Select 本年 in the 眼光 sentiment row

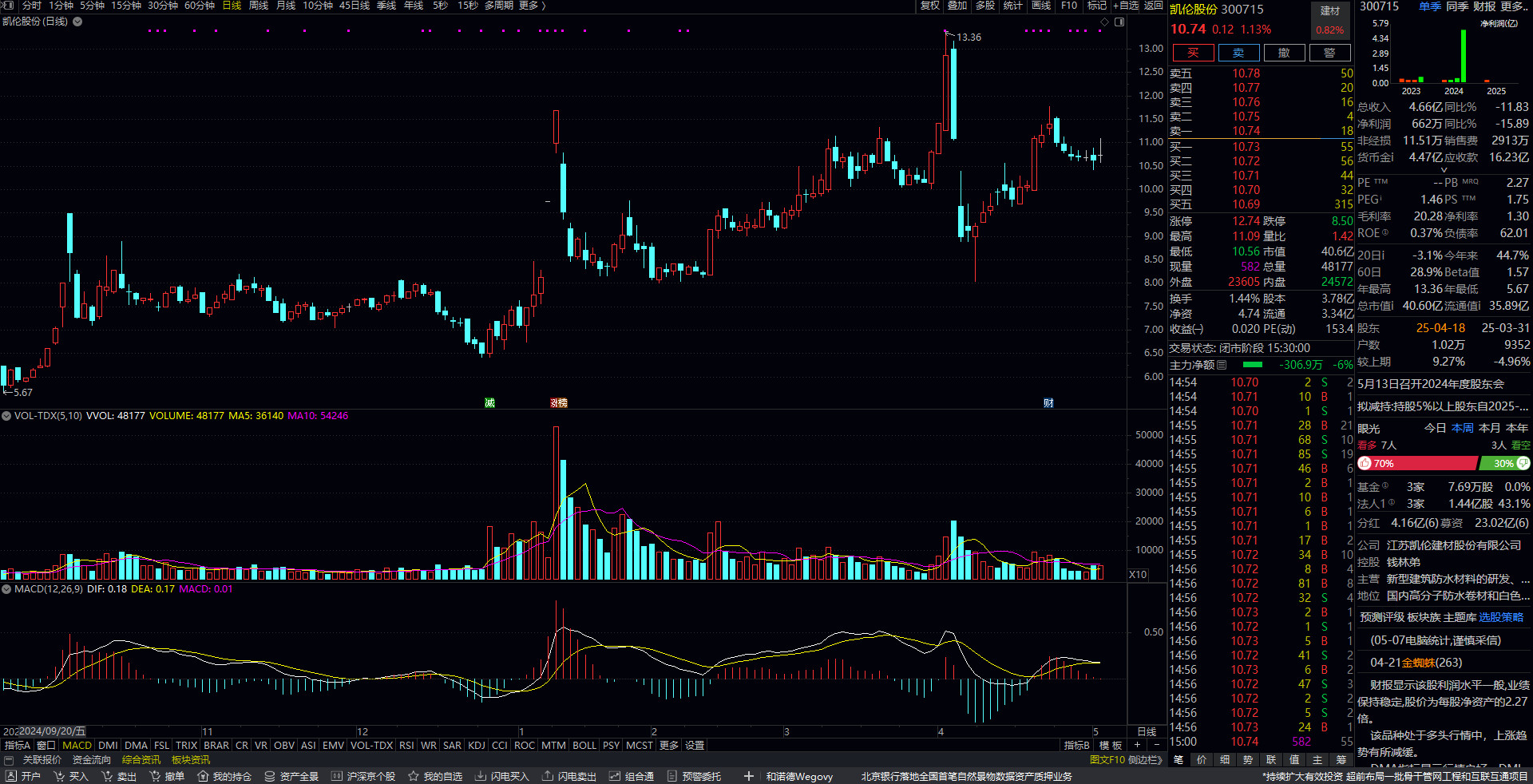[x=1517, y=428]
